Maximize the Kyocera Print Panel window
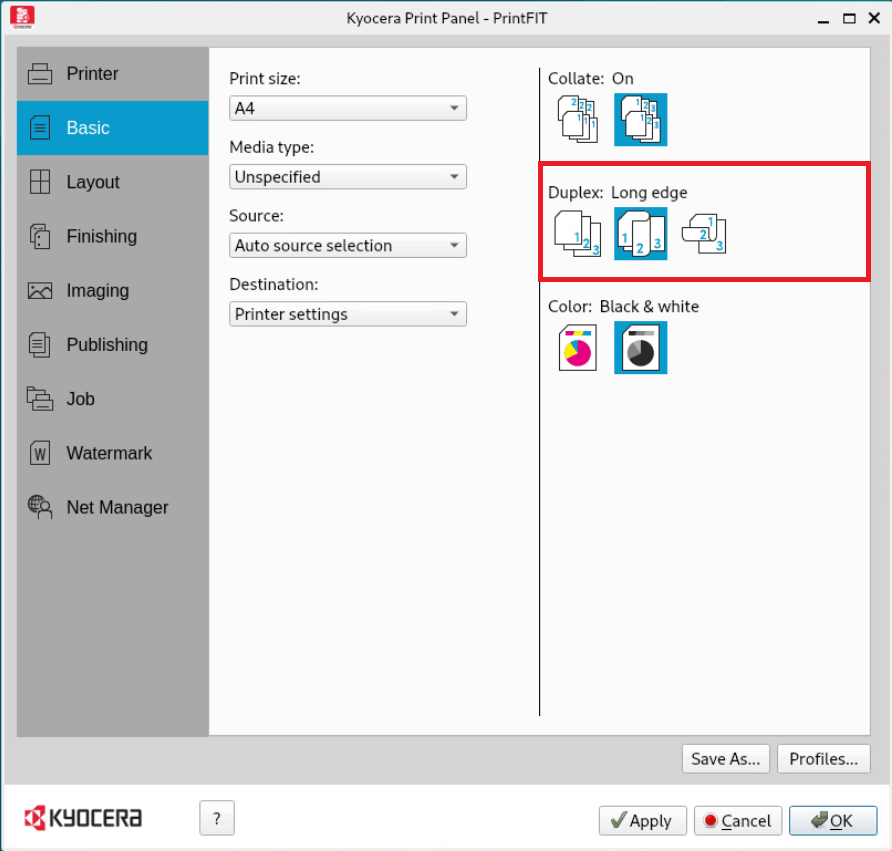The image size is (892, 851). [x=849, y=19]
